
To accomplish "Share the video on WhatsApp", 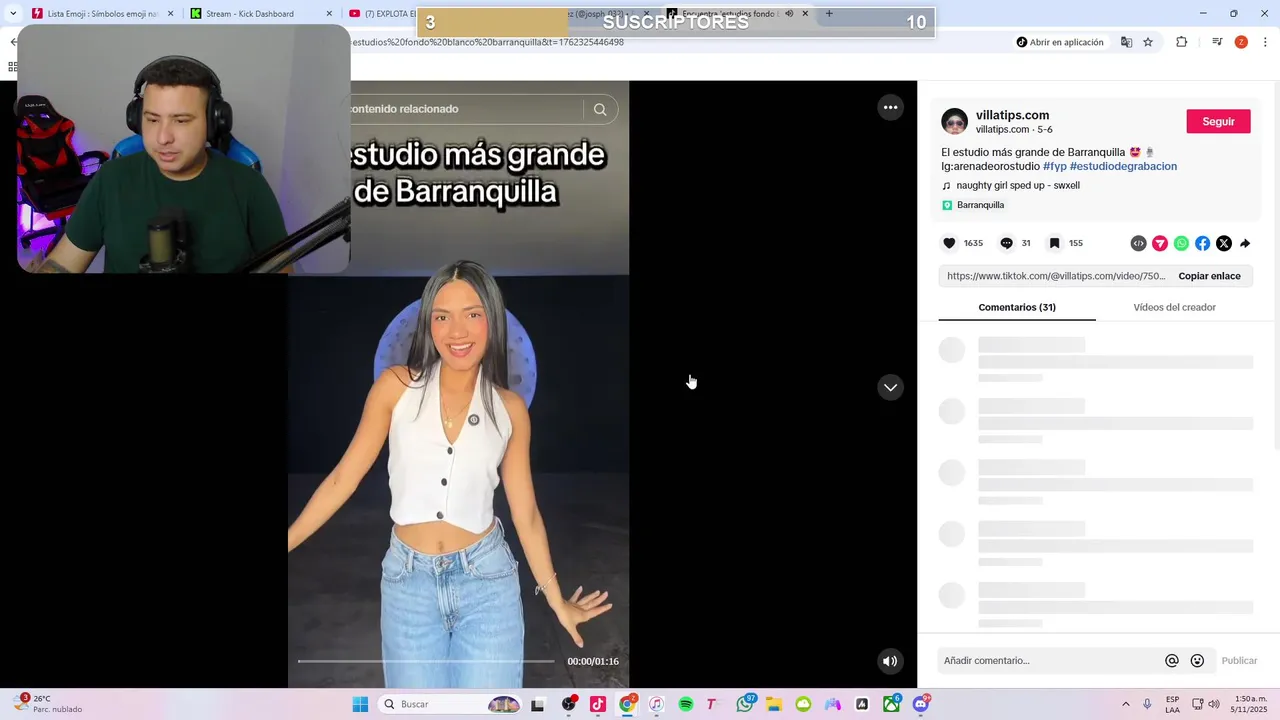I will click(x=1181, y=243).
